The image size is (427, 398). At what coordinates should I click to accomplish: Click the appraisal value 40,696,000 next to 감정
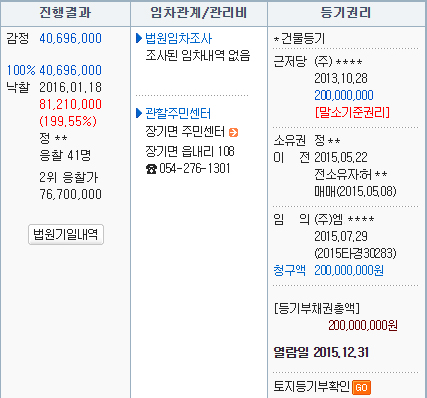(x=70, y=38)
